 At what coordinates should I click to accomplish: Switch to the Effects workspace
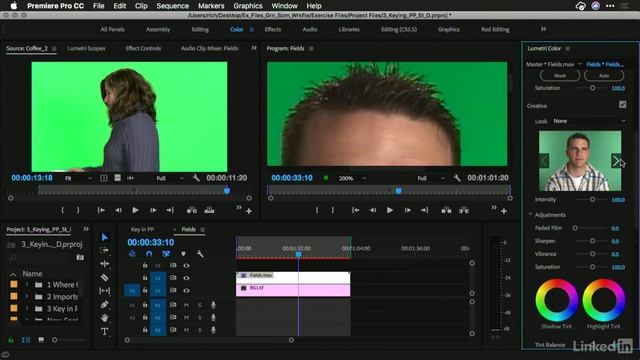[x=273, y=29]
